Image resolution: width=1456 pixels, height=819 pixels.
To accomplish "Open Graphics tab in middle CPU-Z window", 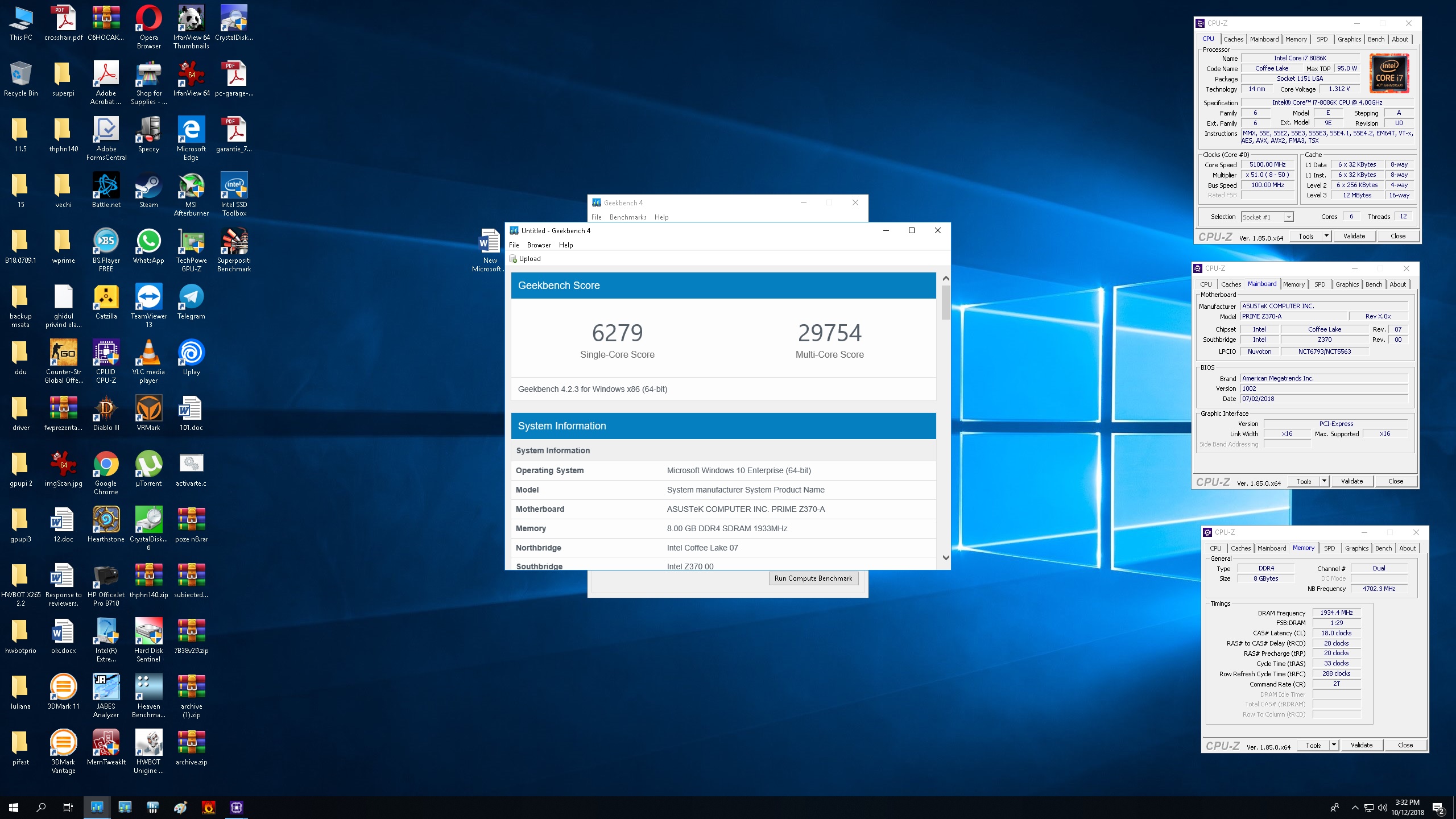I will tap(1347, 284).
